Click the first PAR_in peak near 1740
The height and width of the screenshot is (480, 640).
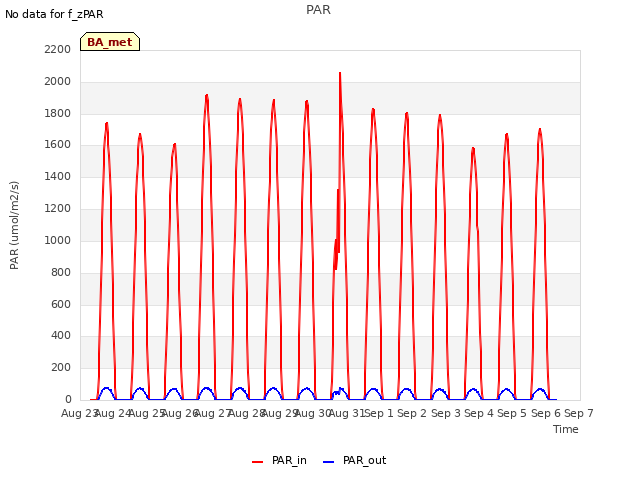click(107, 124)
